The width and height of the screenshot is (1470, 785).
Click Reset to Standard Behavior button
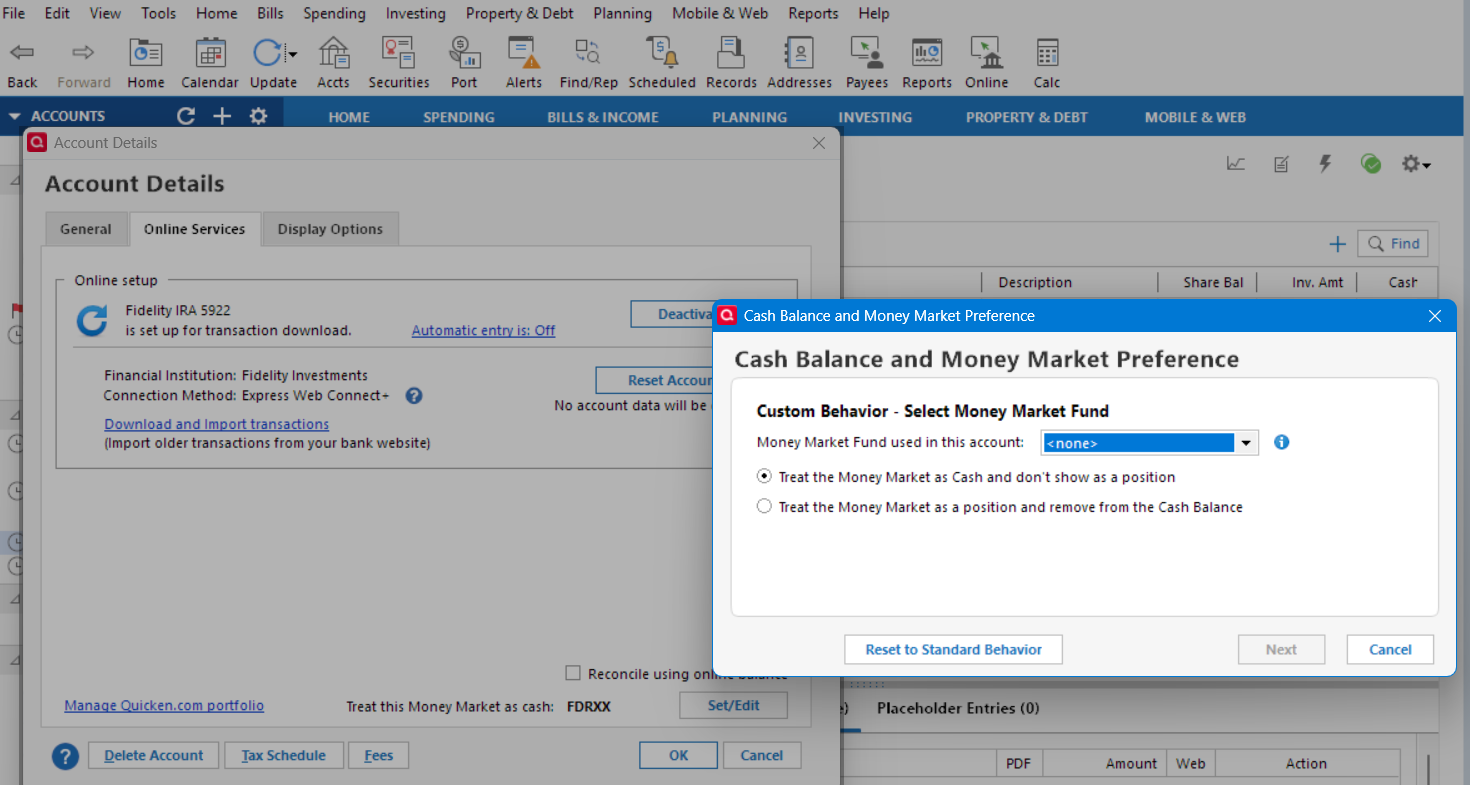click(x=953, y=649)
